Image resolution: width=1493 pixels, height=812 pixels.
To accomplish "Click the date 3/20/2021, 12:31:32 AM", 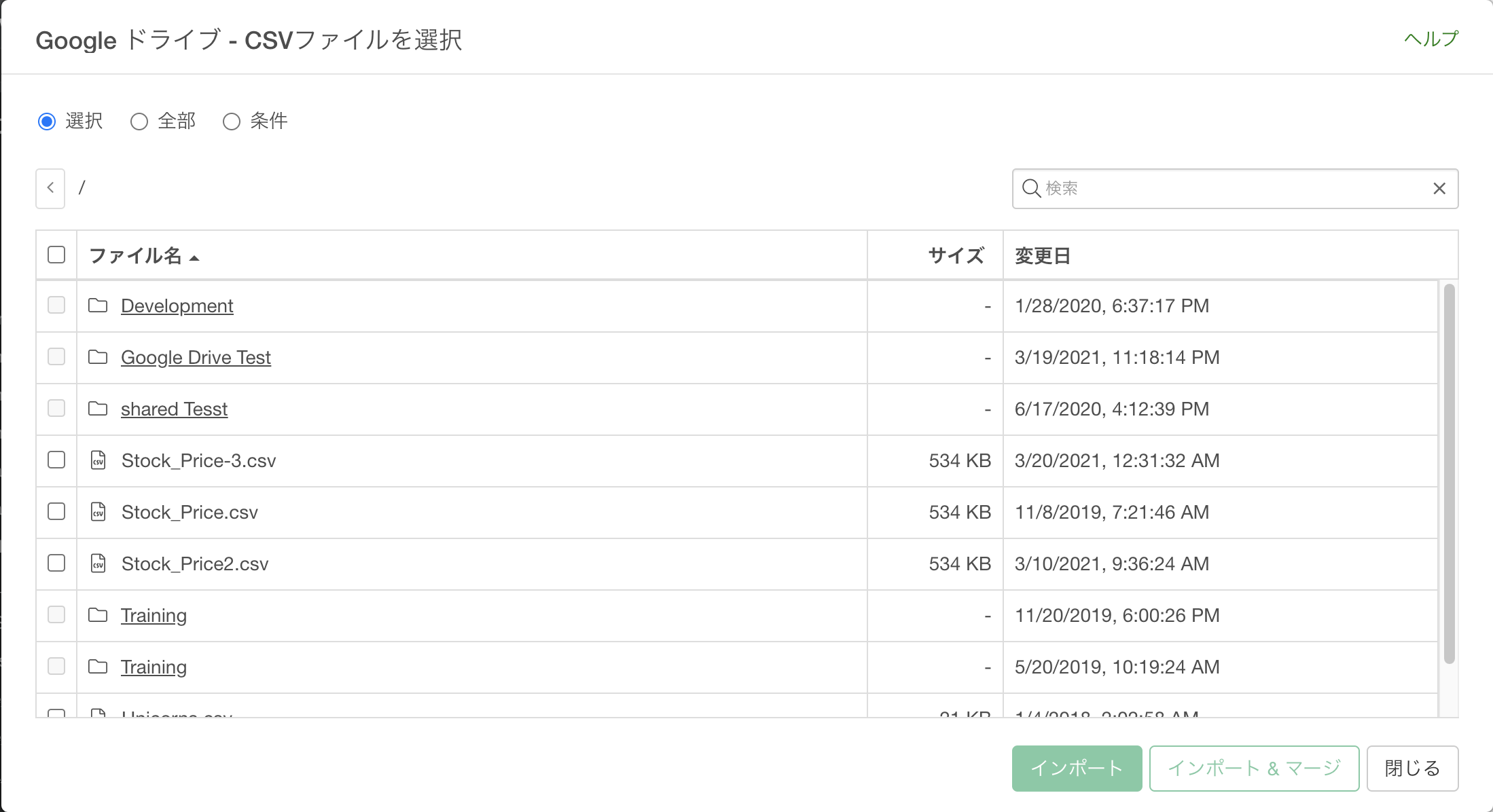I will pos(1117,461).
